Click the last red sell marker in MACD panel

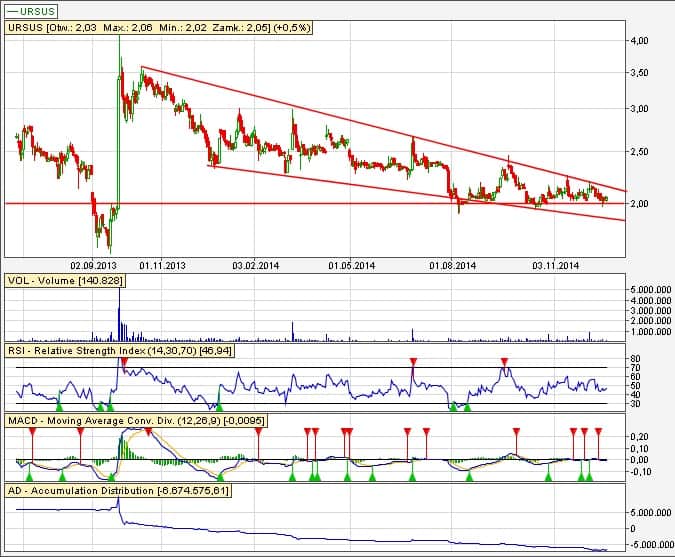click(x=598, y=431)
